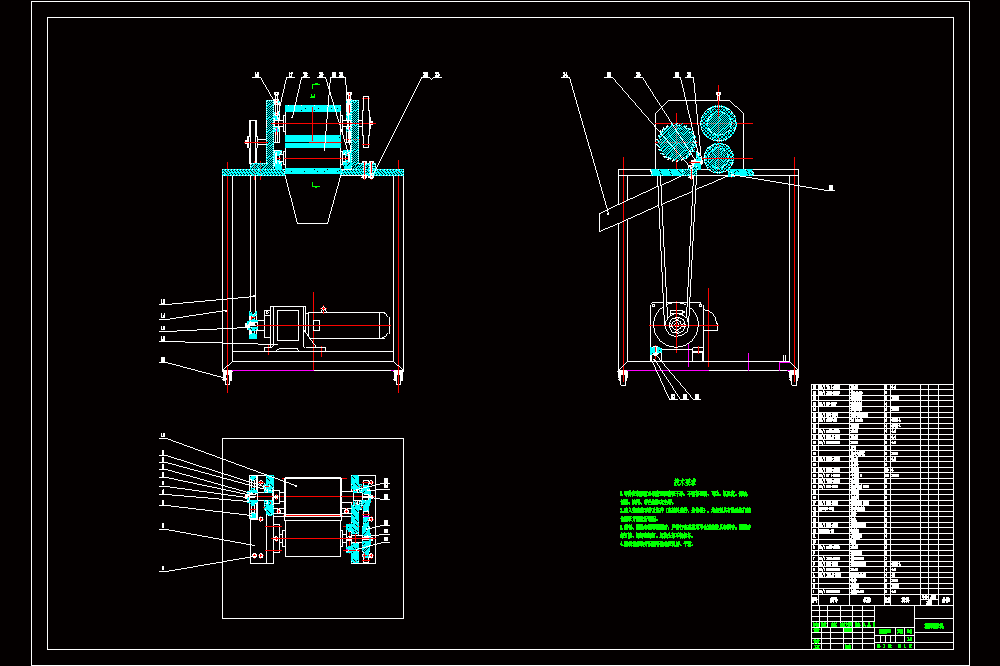Click the cyan table top plate in front view
Screen dimensions: 1000x666
pyautogui.click(x=312, y=172)
